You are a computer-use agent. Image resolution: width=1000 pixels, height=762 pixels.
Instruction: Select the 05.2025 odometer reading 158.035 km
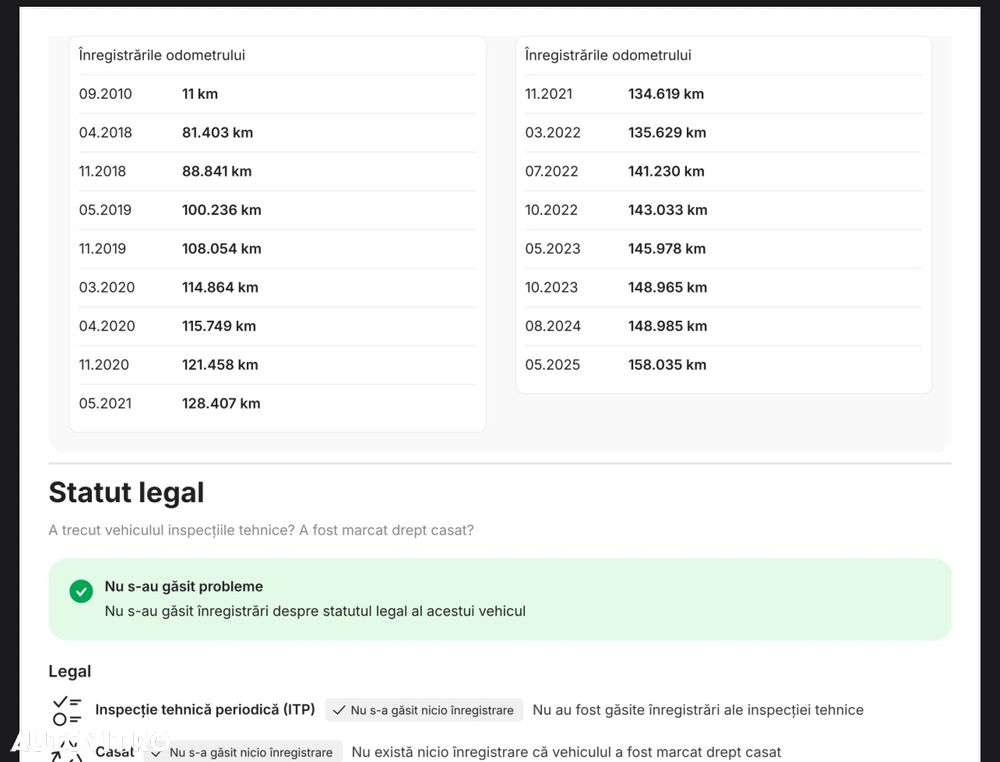click(667, 365)
